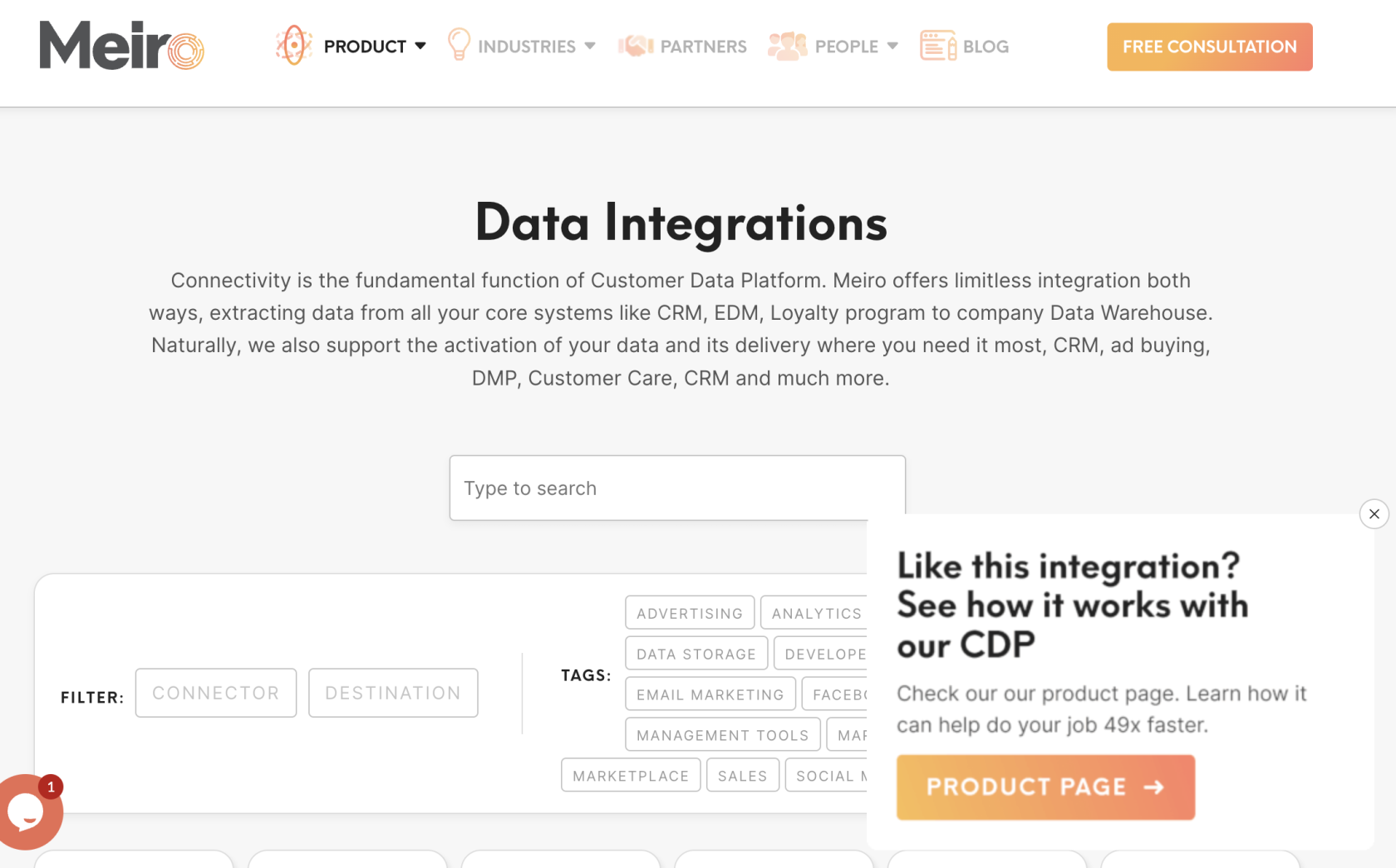This screenshot has width=1396, height=868.
Task: Expand the People dropdown arrow
Action: pos(892,46)
